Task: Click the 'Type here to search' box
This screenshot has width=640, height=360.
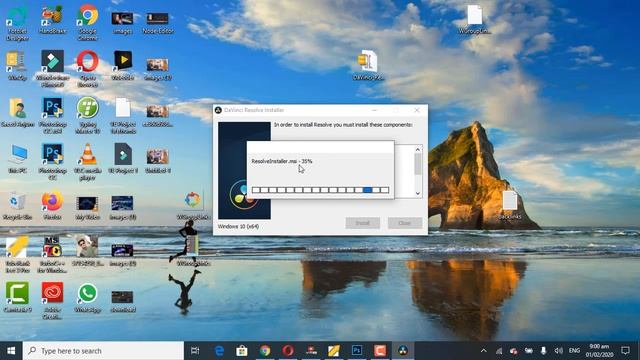Action: pos(103,351)
